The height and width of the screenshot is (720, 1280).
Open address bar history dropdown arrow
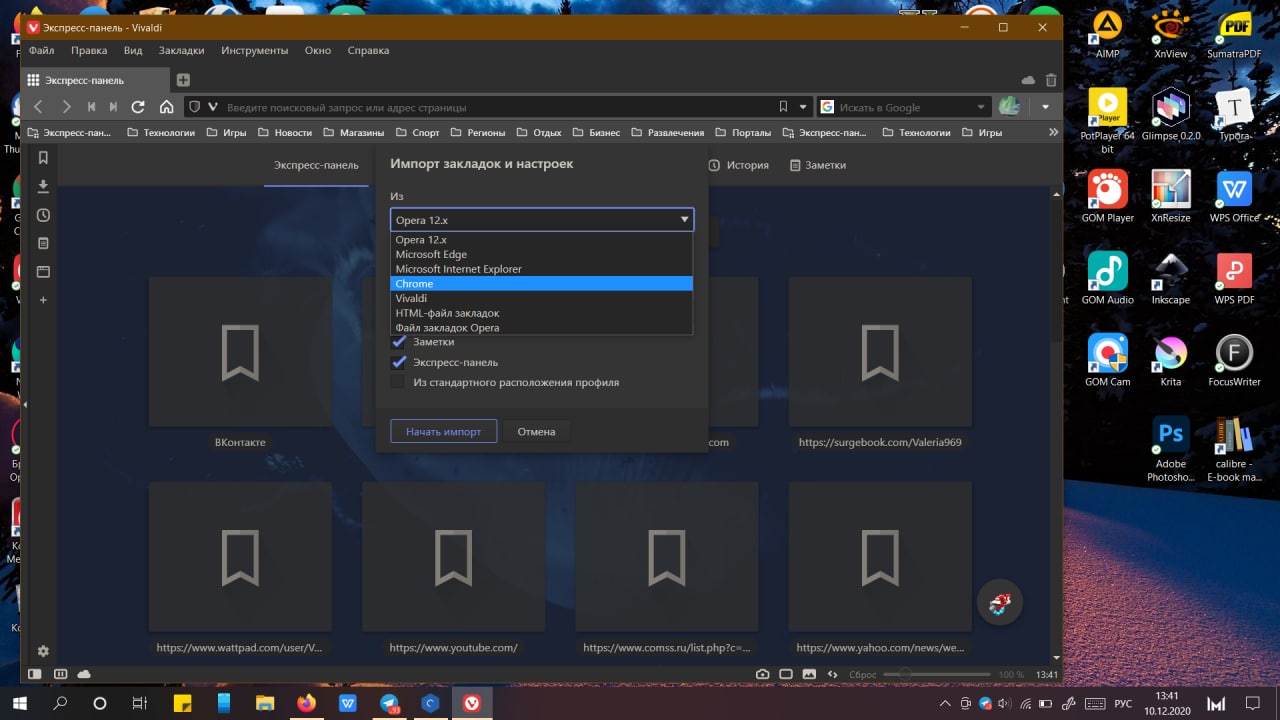pos(802,107)
